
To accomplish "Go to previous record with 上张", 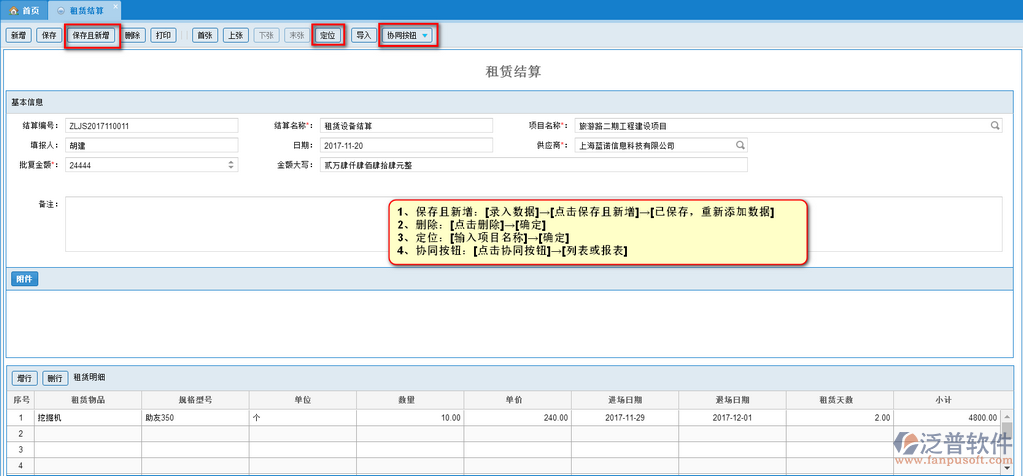I will coord(236,35).
